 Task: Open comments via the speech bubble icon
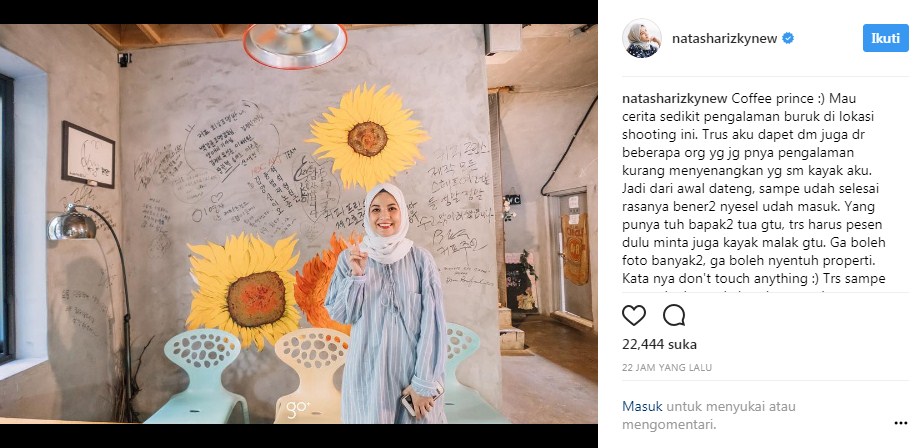coord(674,315)
